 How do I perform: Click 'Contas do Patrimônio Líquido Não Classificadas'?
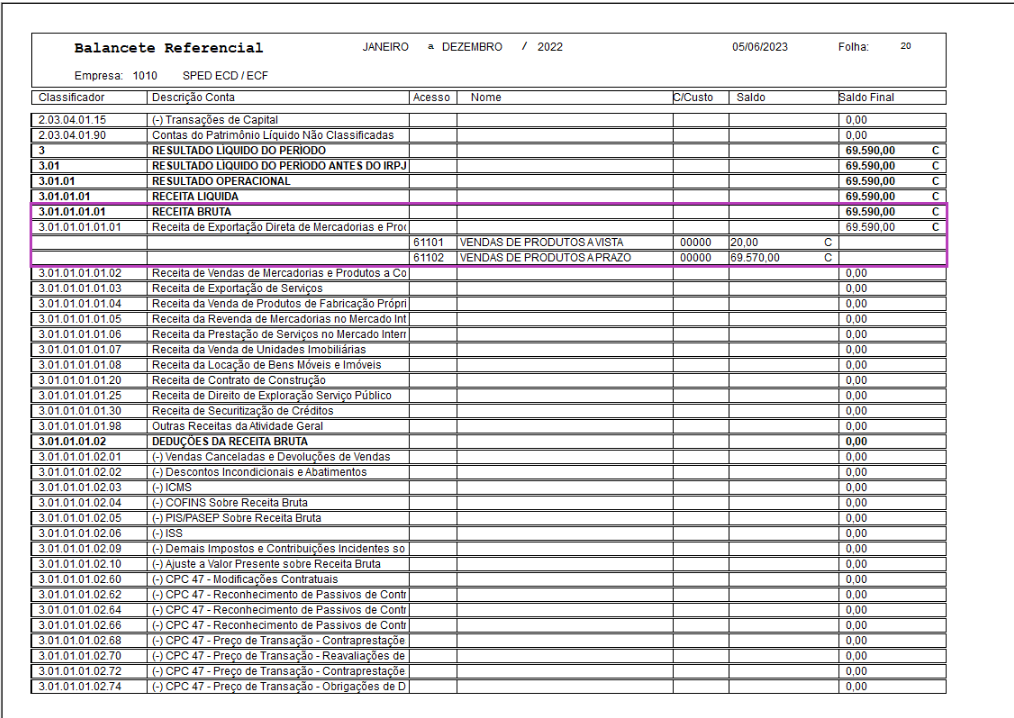pyautogui.click(x=273, y=135)
